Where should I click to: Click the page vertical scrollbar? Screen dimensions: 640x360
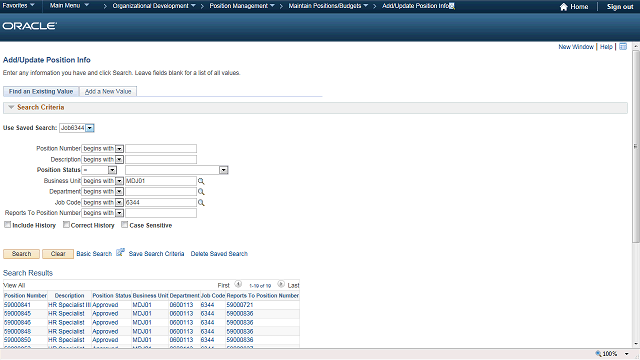[636, 147]
